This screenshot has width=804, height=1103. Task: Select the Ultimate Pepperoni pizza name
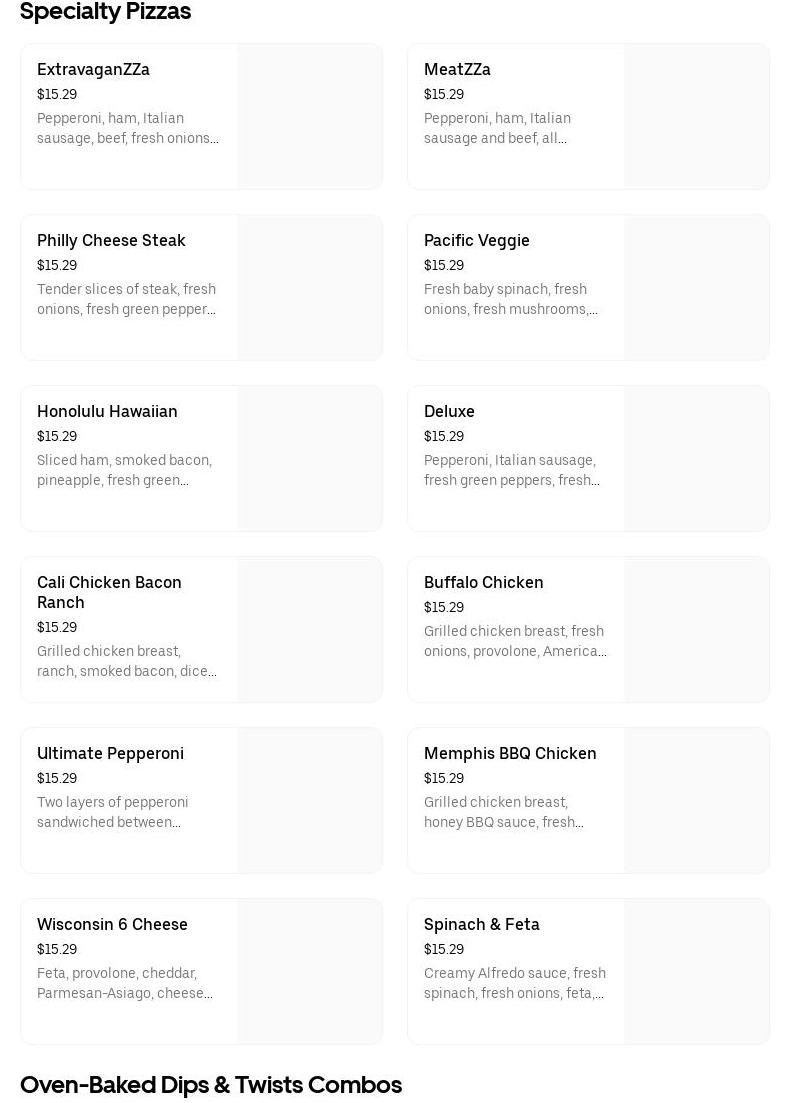[110, 754]
